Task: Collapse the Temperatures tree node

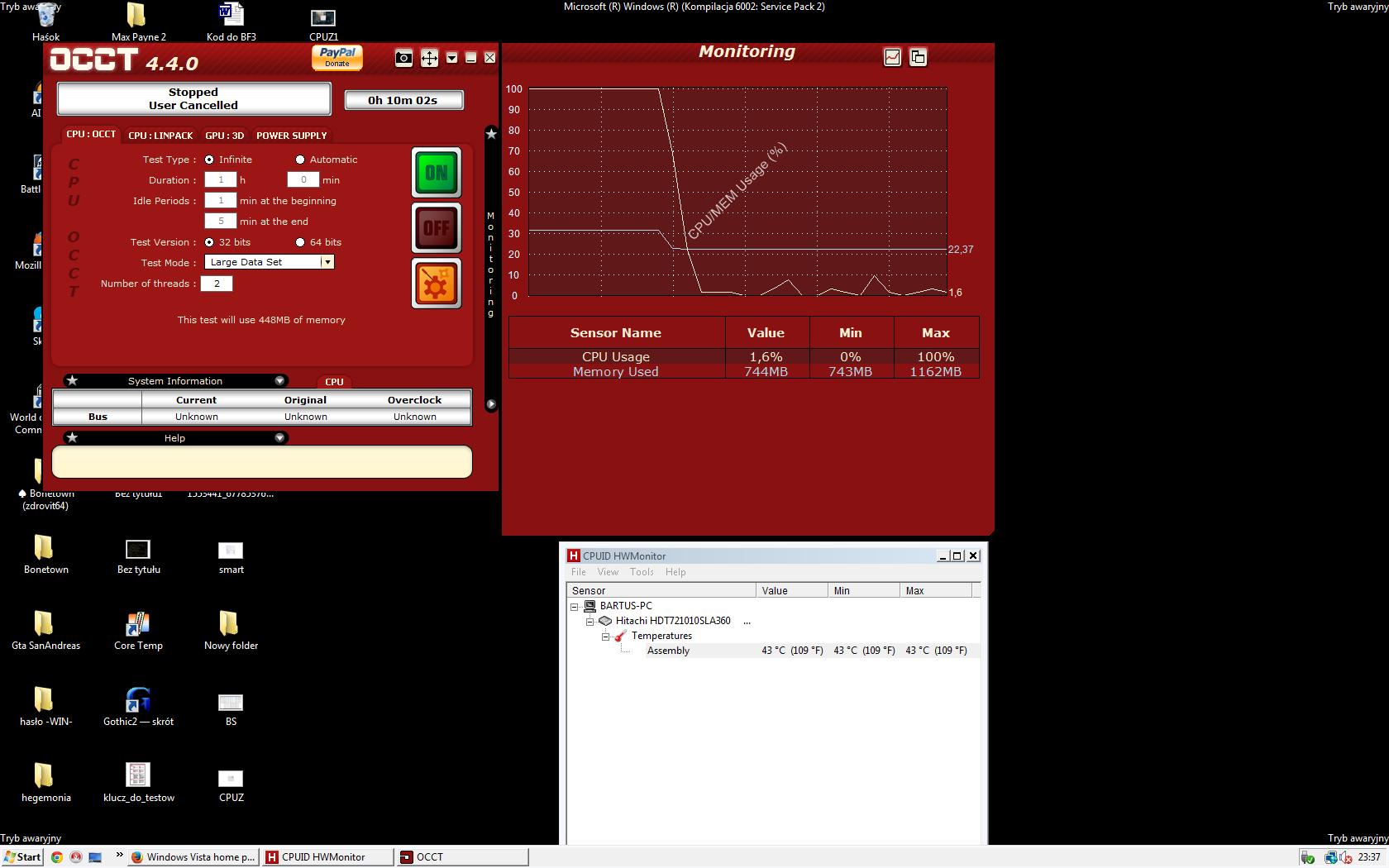Action: [606, 636]
